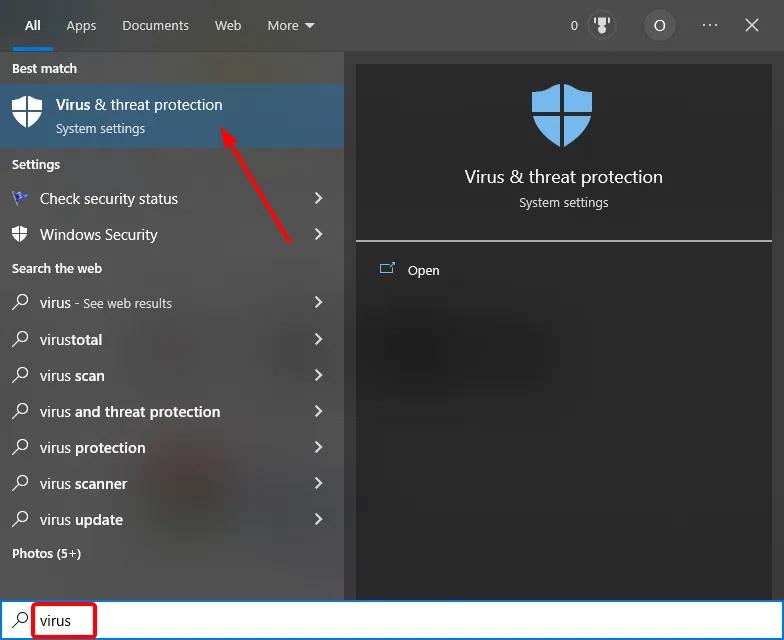Select the 'virus protection' web suggestion
The image size is (784, 640).
click(x=172, y=448)
